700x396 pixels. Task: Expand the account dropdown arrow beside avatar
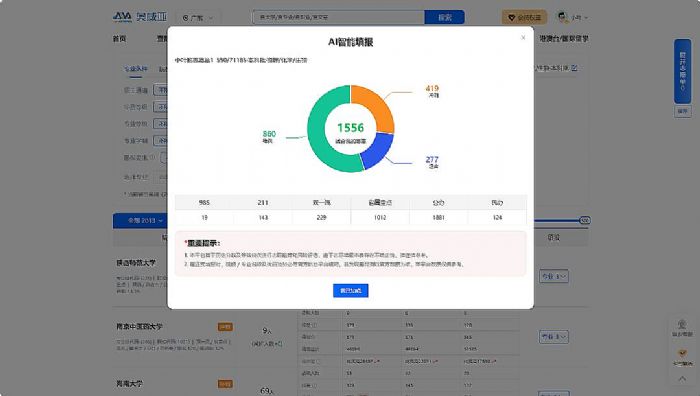click(x=586, y=18)
